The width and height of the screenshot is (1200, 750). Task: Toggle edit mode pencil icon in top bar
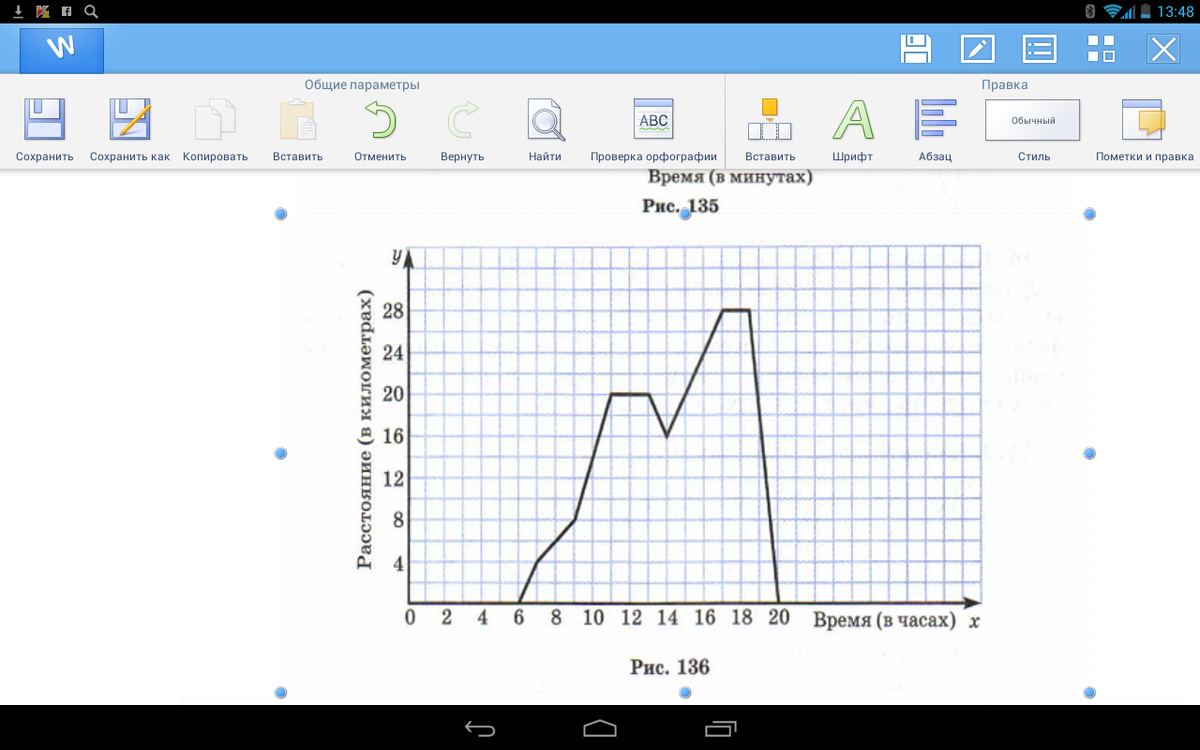coord(977,49)
